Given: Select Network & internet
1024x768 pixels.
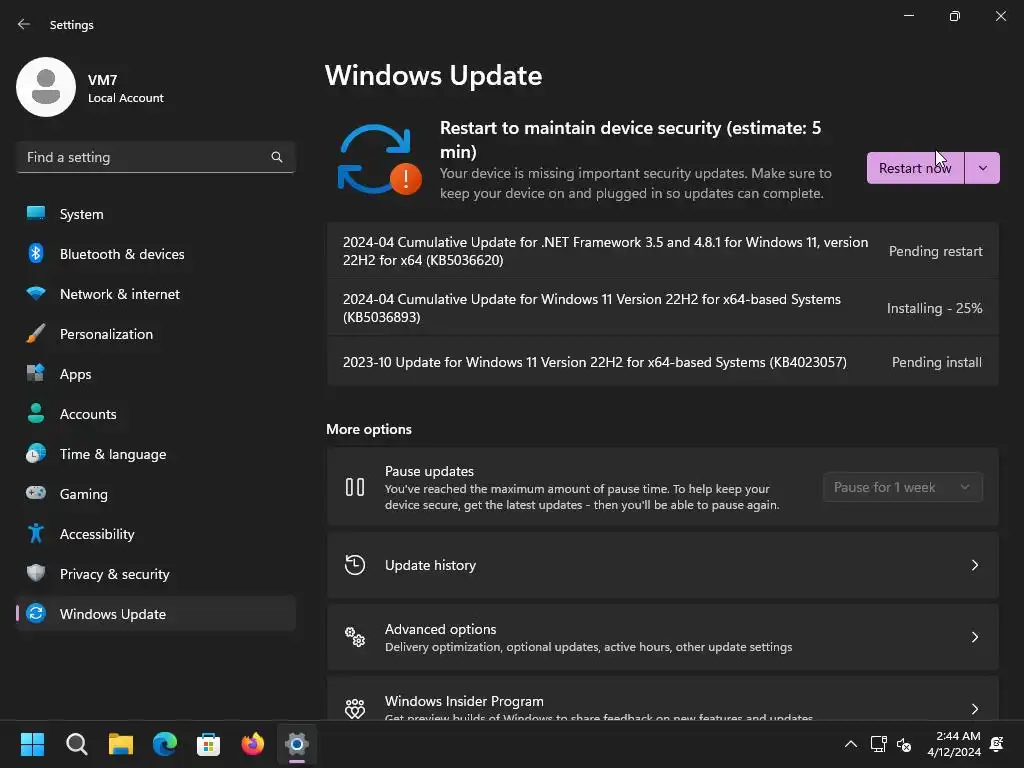Looking at the screenshot, I should click(156, 293).
